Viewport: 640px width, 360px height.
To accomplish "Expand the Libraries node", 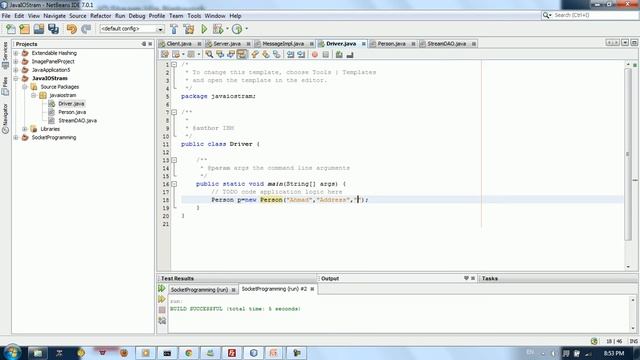I will tap(24, 129).
